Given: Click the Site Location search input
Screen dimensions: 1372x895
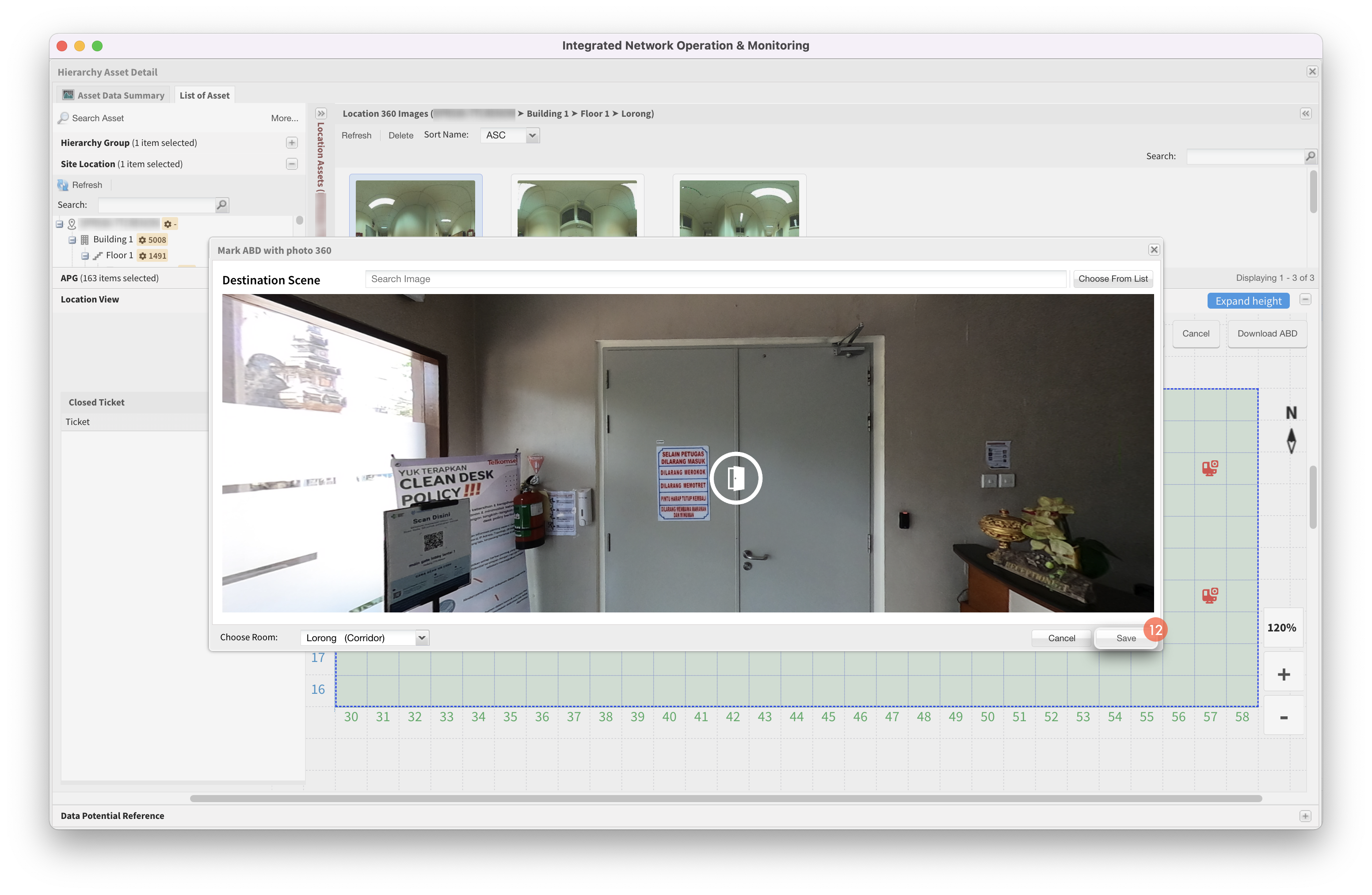Looking at the screenshot, I should (156, 205).
